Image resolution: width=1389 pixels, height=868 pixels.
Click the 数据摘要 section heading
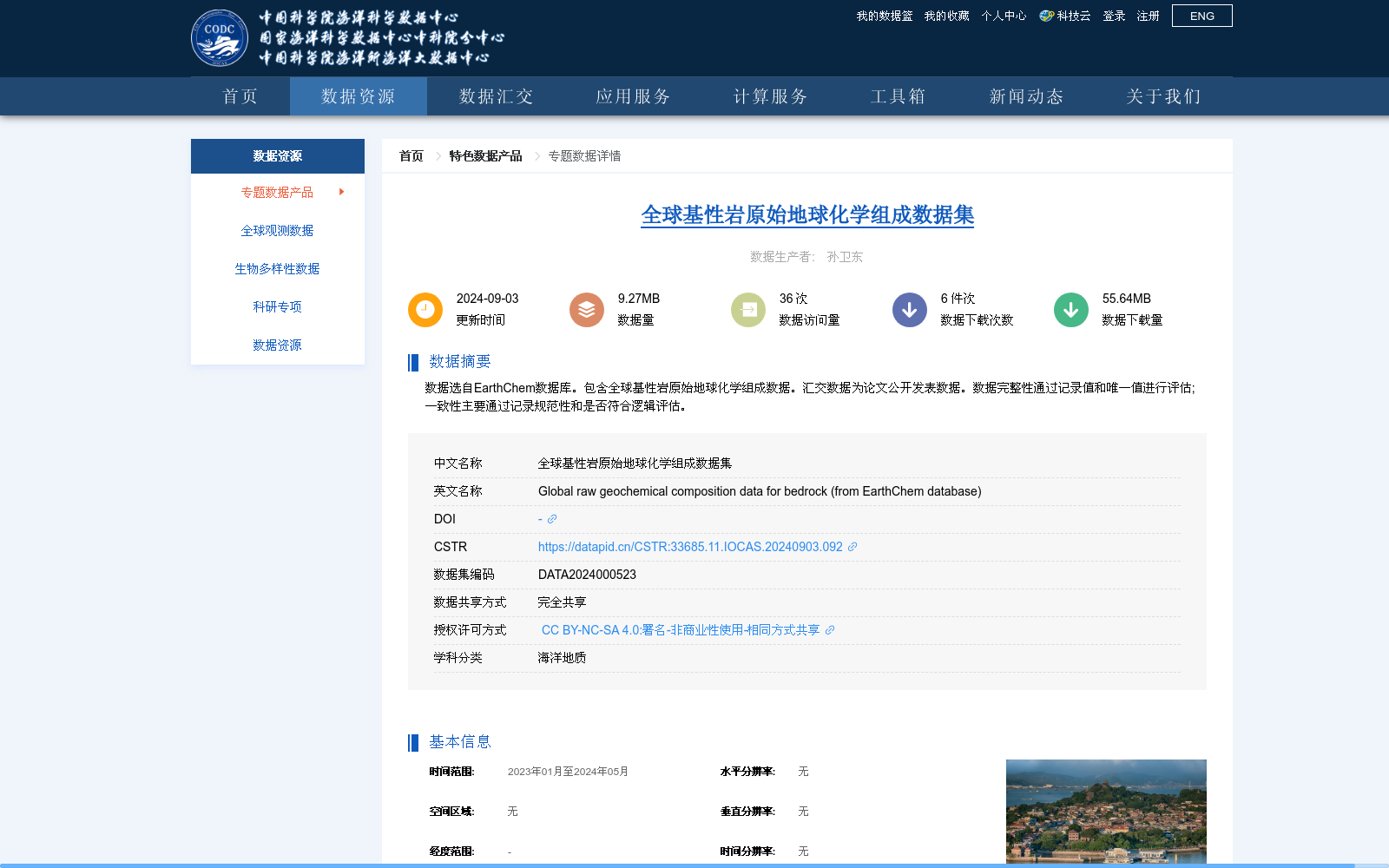tap(460, 362)
